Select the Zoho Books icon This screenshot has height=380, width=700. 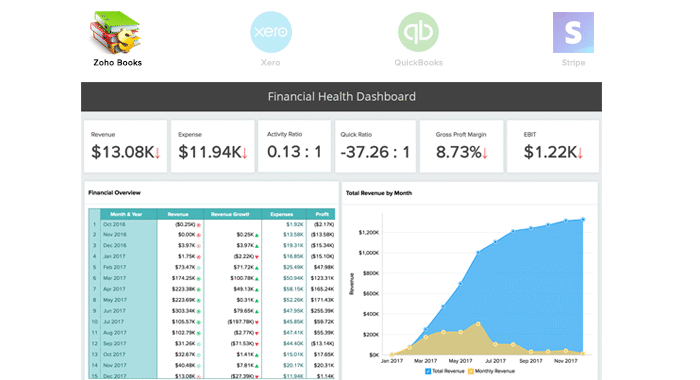coord(116,33)
